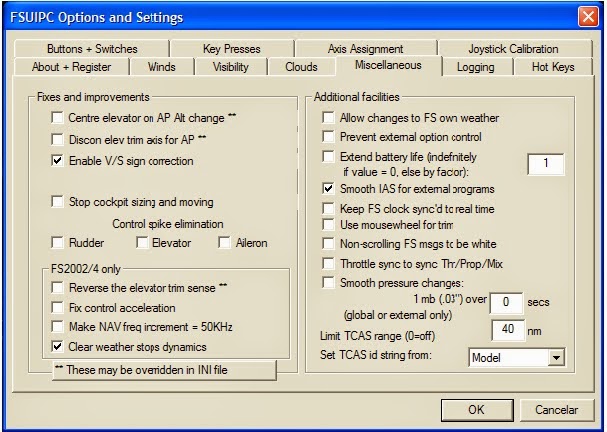Click 'These may be overridden in INI file' button
Screen dimensions: 607x432
point(165,370)
